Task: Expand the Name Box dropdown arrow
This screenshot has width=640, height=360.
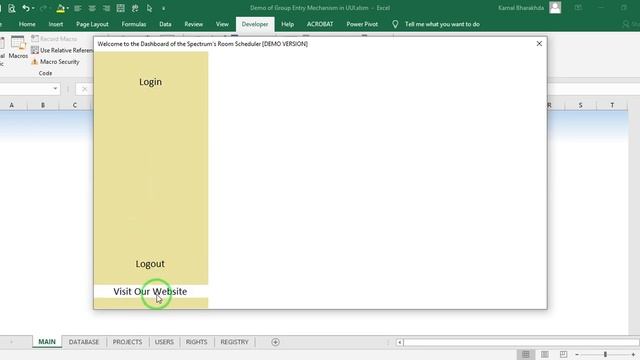Action: coord(55,89)
